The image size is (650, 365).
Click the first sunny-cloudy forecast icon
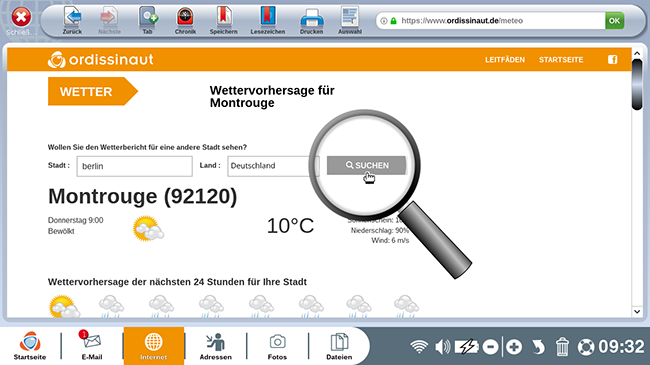(64, 307)
